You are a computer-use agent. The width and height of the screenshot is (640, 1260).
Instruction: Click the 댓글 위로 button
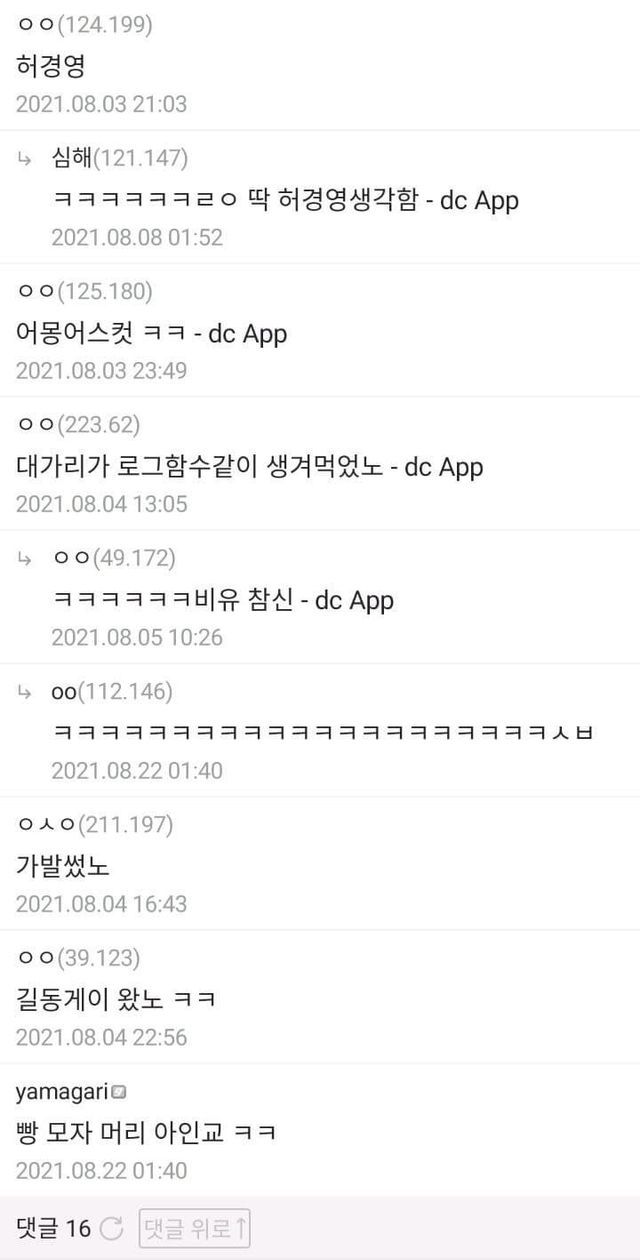(x=194, y=1228)
